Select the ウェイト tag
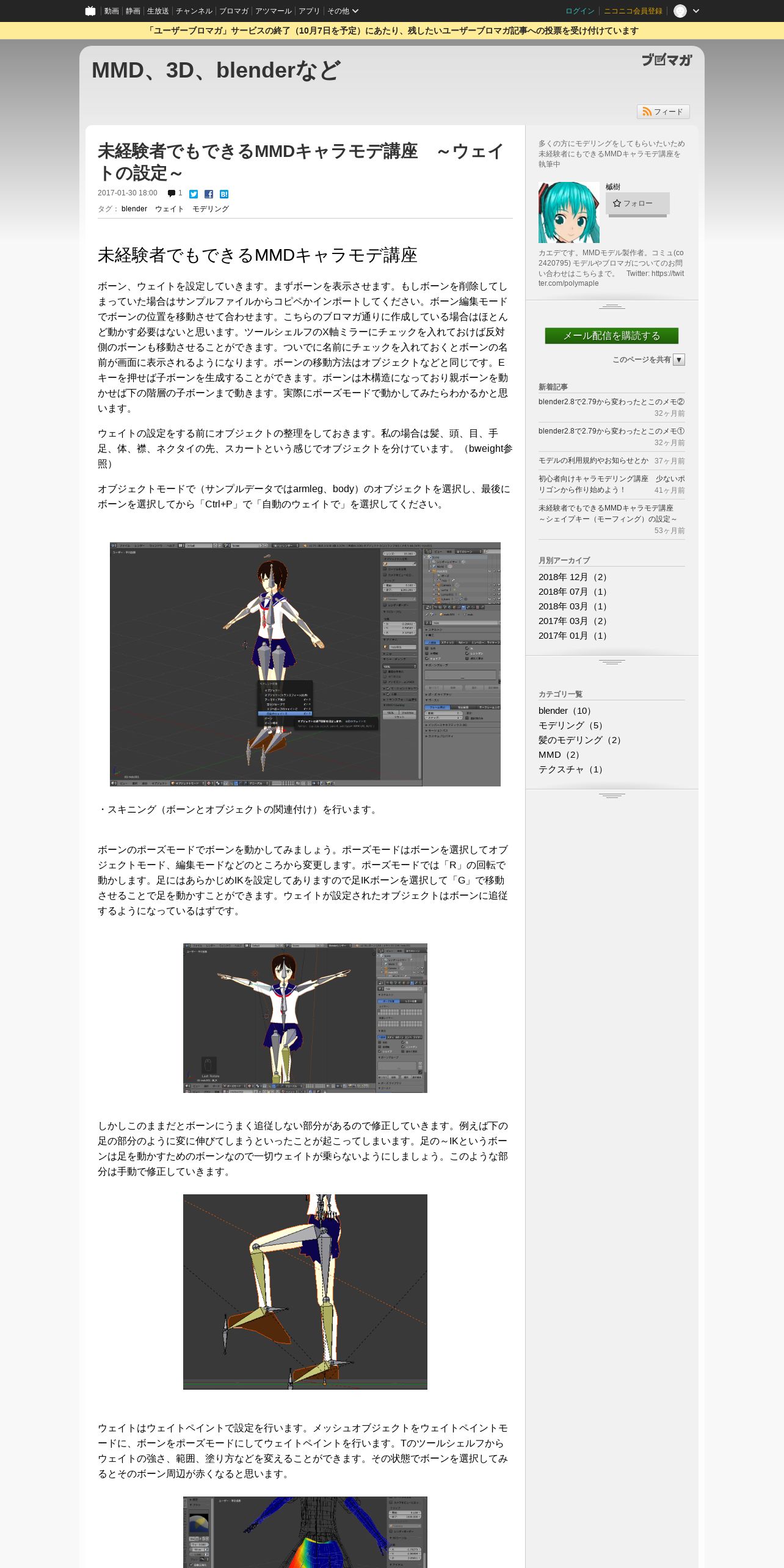This screenshot has height=1568, width=784. click(169, 209)
